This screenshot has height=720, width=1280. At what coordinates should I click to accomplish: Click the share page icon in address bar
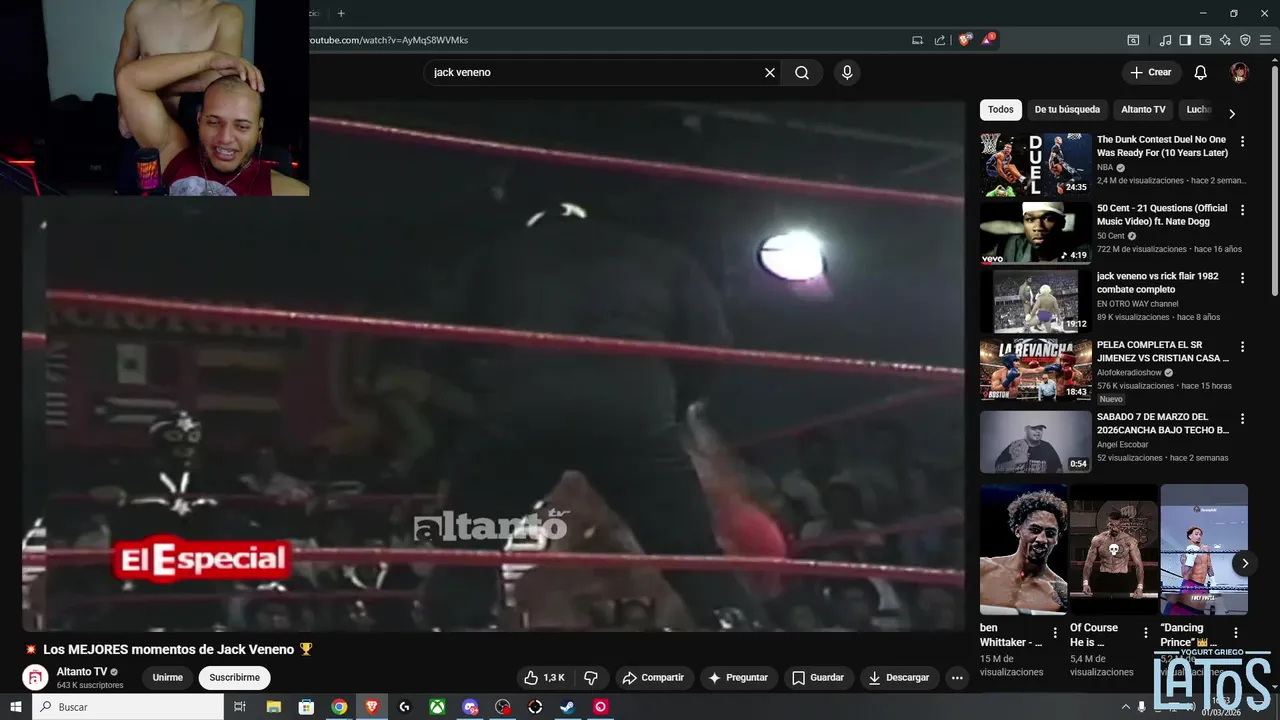[940, 40]
